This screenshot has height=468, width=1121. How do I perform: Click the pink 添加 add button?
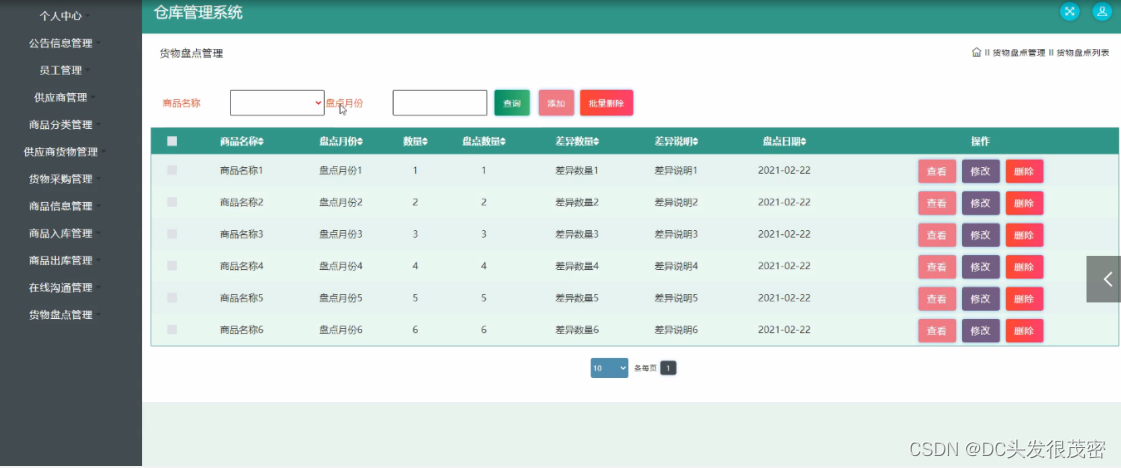click(556, 103)
